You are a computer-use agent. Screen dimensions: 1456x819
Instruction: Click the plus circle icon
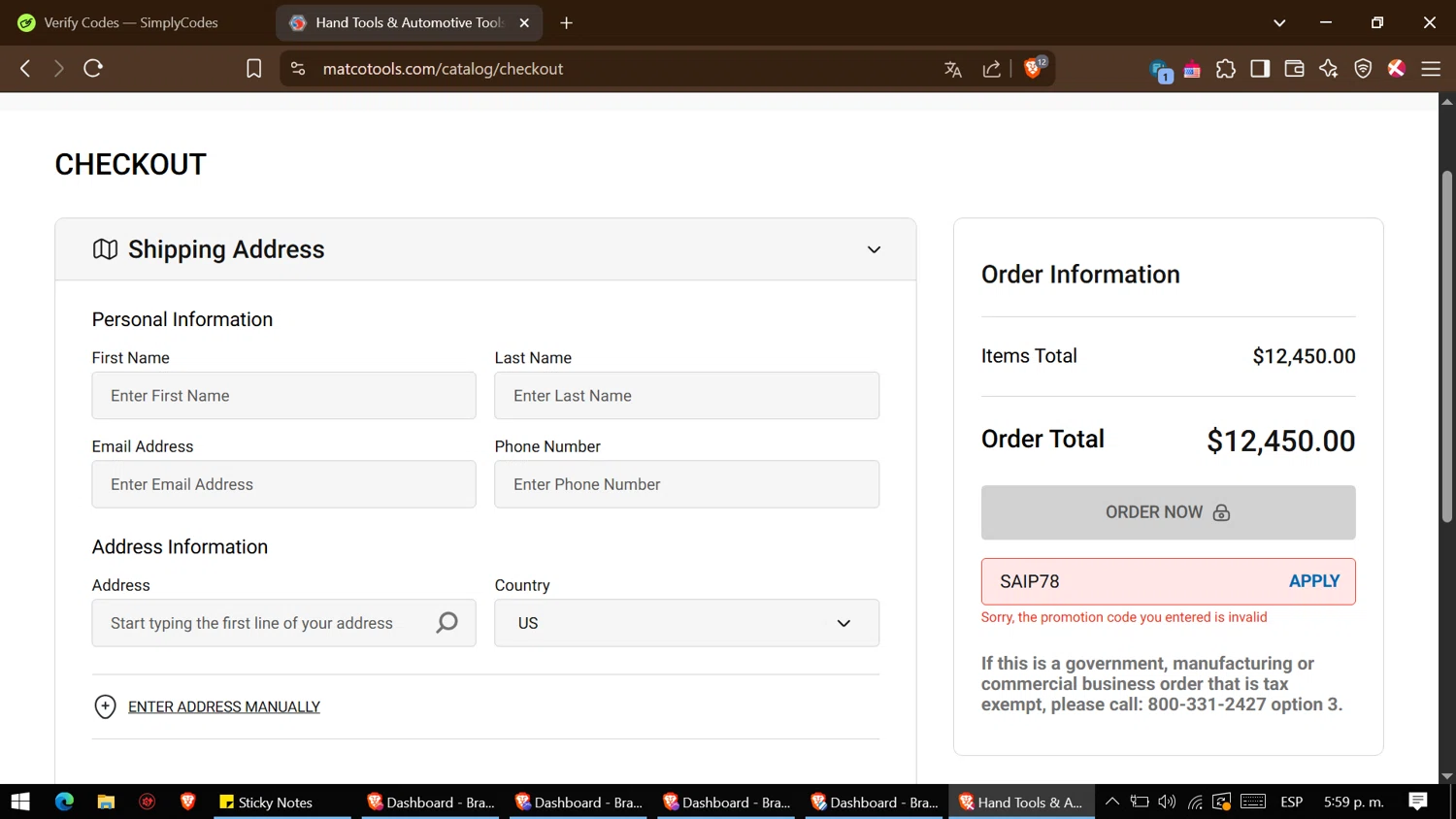coord(105,706)
